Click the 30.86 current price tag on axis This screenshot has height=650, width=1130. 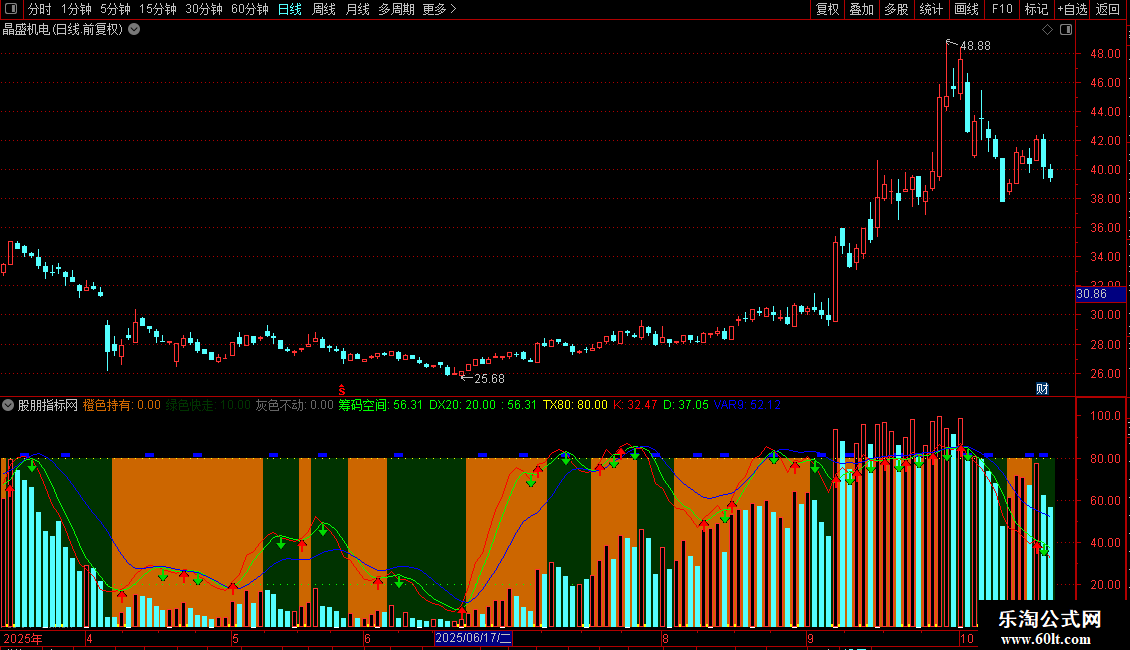1100,294
